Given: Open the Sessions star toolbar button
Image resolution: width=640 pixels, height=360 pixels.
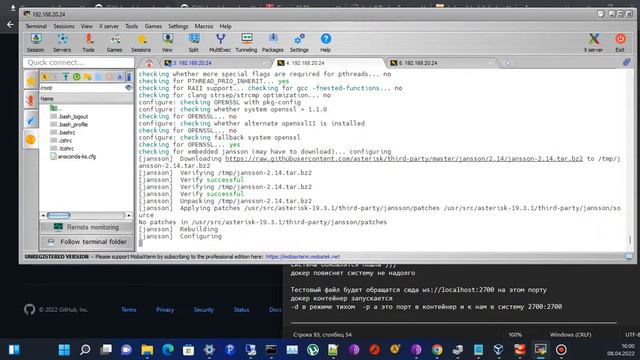Looking at the screenshot, I should 141,43.
